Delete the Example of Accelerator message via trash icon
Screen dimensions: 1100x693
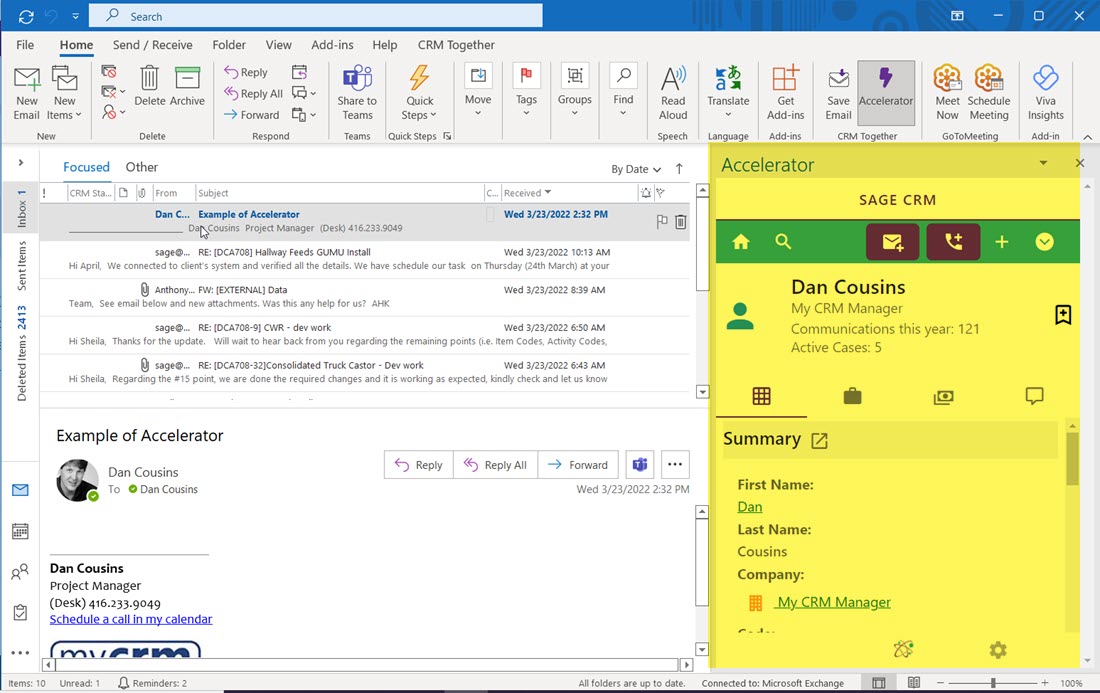680,222
